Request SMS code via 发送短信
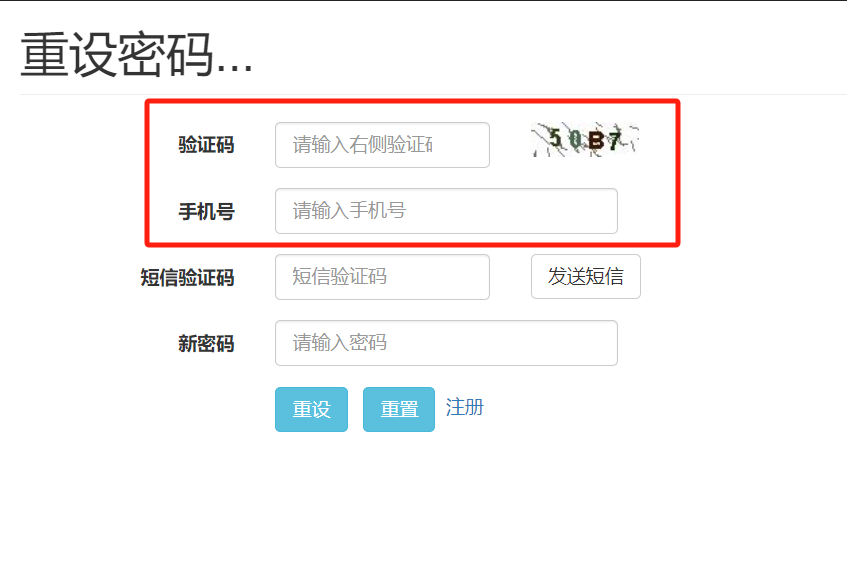The image size is (847, 583). tap(586, 277)
